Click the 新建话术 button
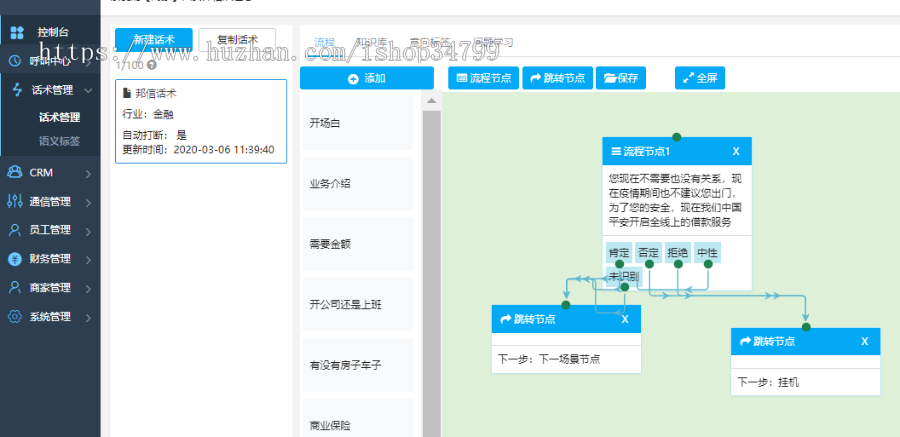Screen dimensions: 900x437 pyautogui.click(x=154, y=40)
